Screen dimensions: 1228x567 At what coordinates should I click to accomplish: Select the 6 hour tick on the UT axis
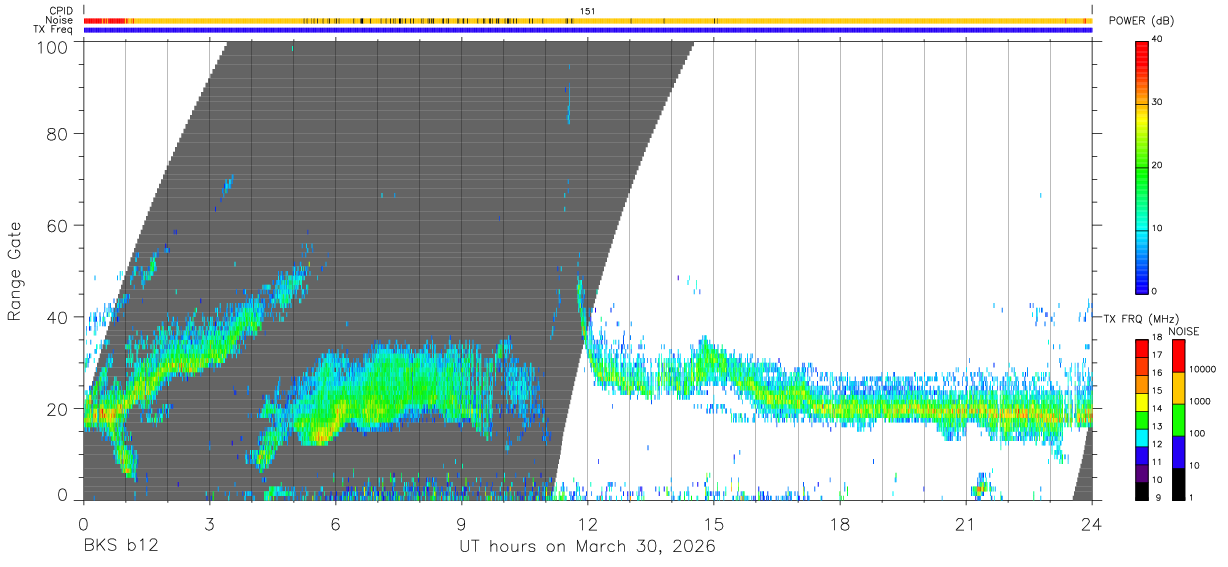pos(335,524)
